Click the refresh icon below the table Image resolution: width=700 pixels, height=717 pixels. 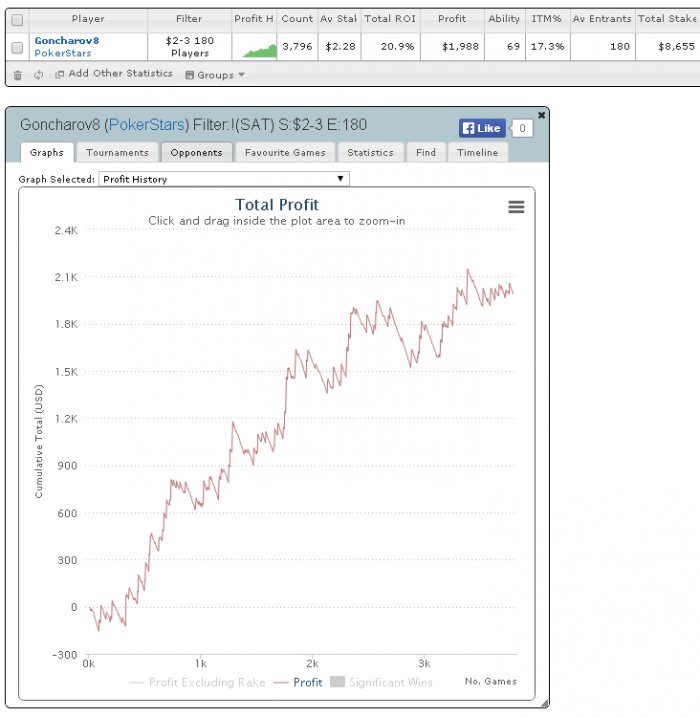38,75
